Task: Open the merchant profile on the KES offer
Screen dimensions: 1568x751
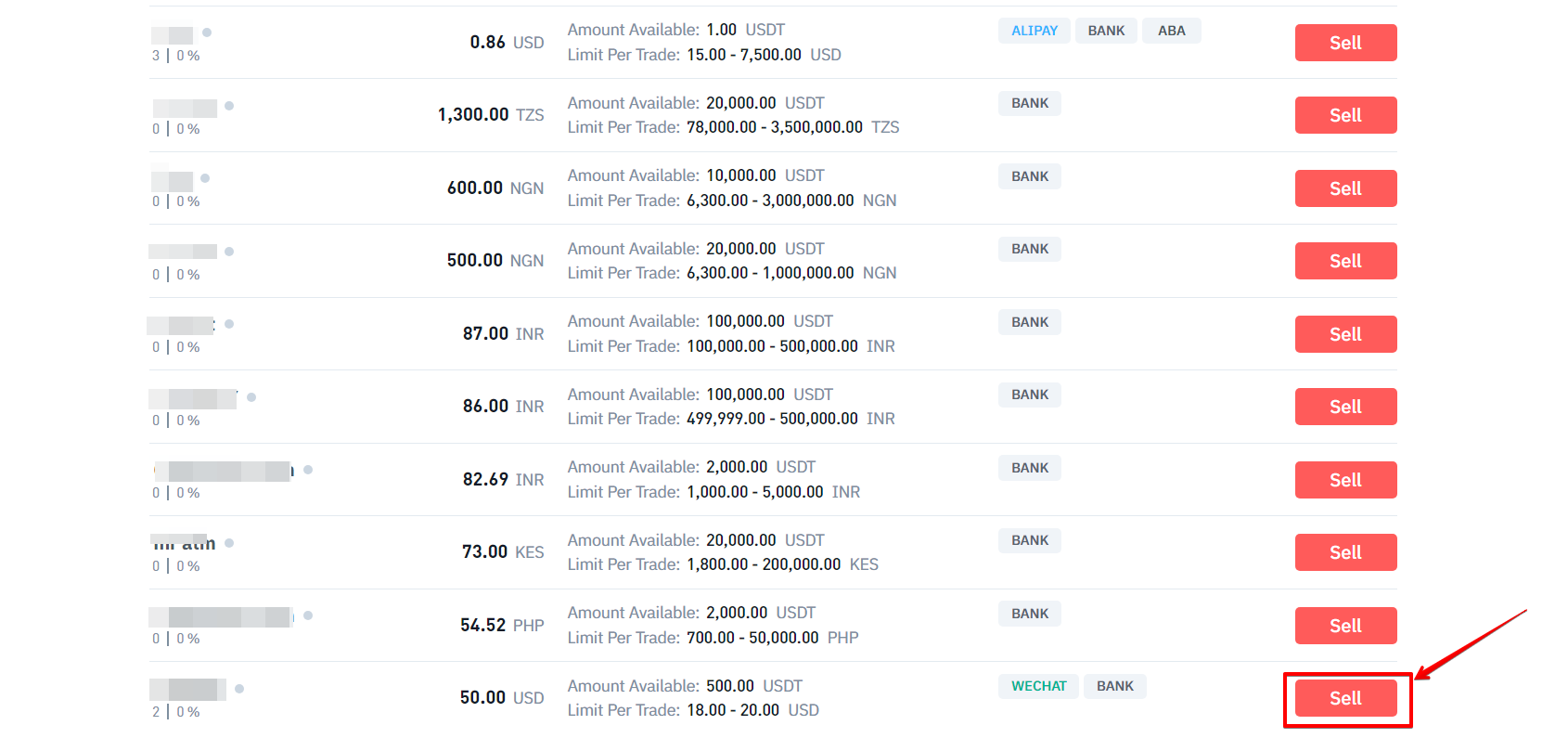Action: 185,543
